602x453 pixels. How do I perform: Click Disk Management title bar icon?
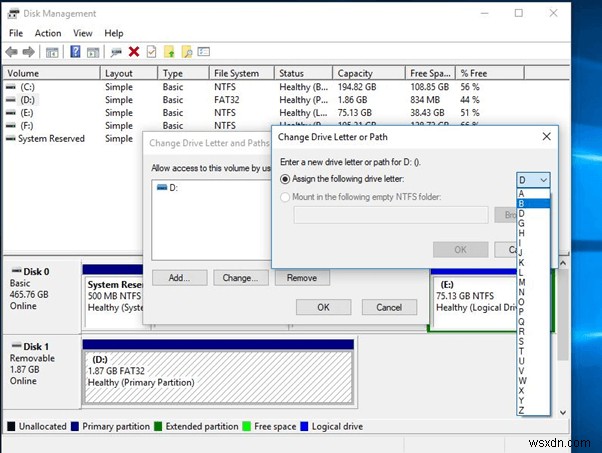click(13, 14)
